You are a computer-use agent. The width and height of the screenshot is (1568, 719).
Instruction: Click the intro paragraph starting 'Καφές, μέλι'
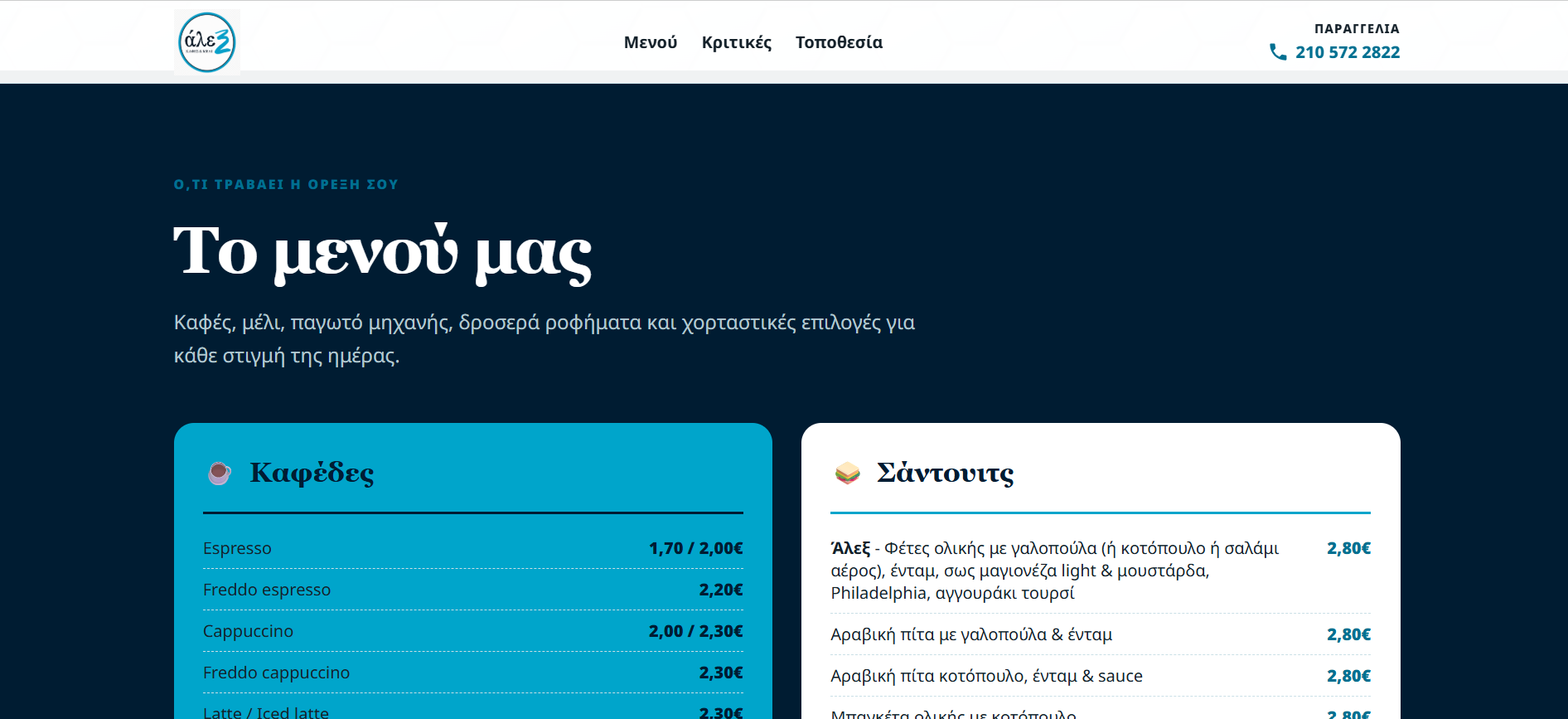coord(544,339)
